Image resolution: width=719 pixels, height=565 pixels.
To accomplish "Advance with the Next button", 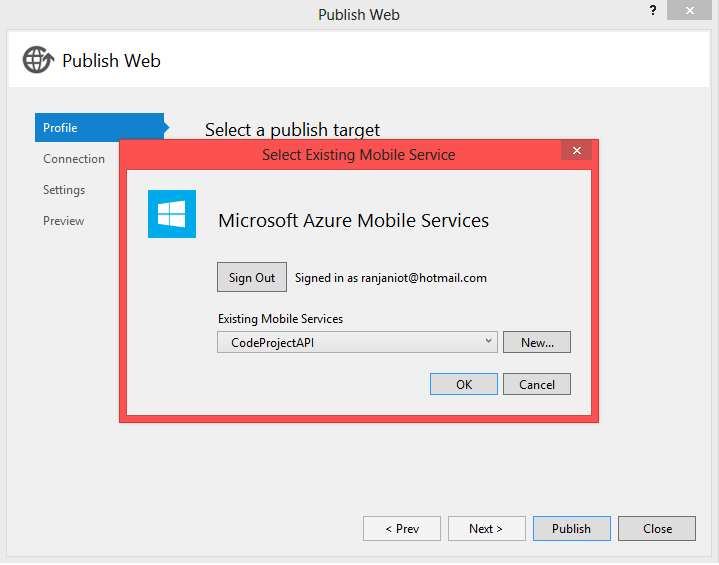I will [487, 529].
